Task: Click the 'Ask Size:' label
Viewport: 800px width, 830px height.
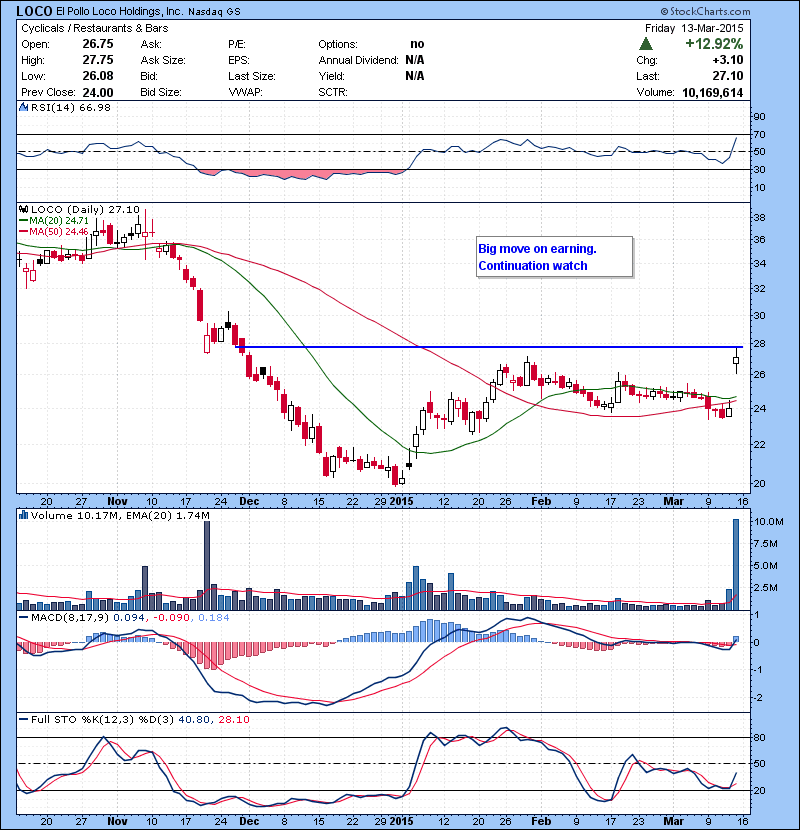Action: [163, 60]
